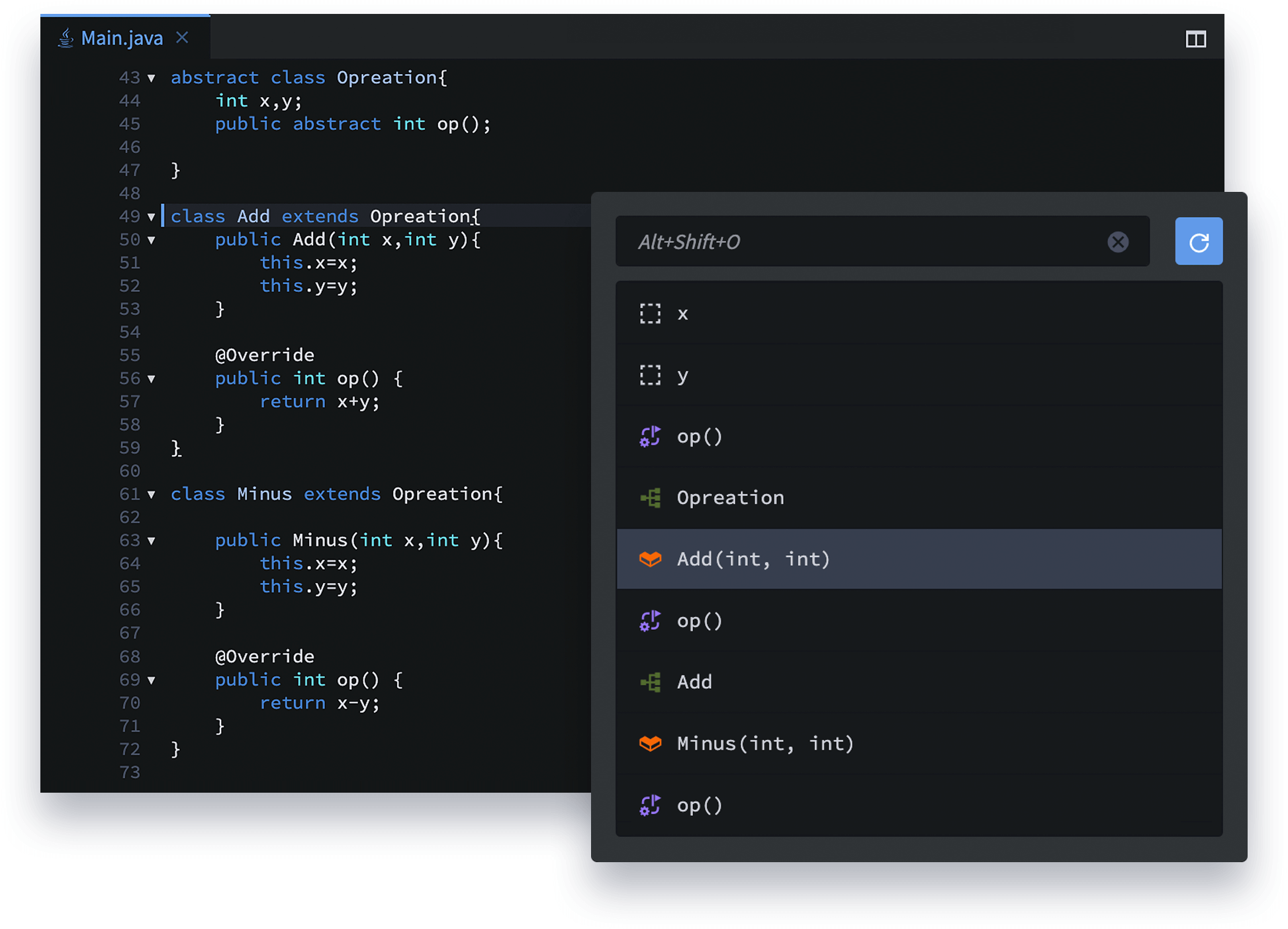The height and width of the screenshot is (929, 1288).
Task: Select the x entry in the outline
Action: 919,314
